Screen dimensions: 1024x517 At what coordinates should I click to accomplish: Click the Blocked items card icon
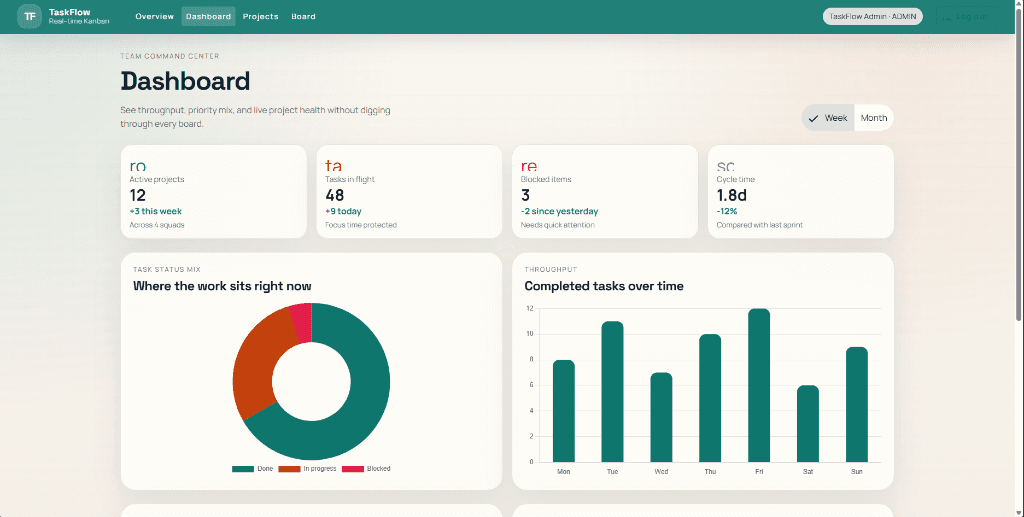click(x=529, y=166)
